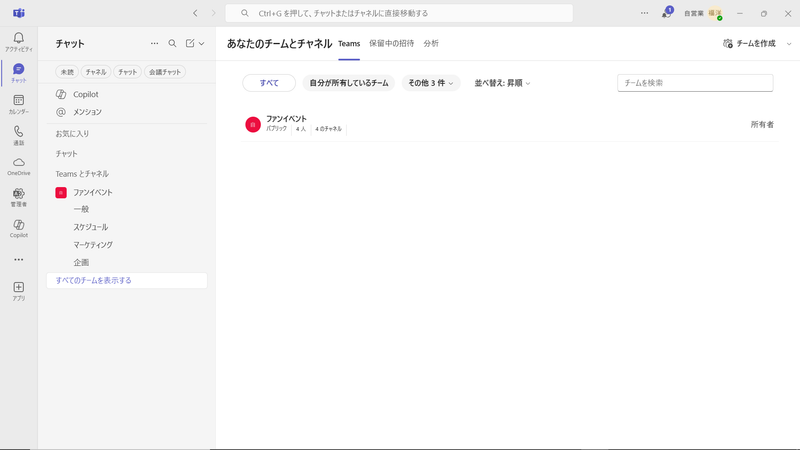Click the チームを作成 button

click(749, 44)
